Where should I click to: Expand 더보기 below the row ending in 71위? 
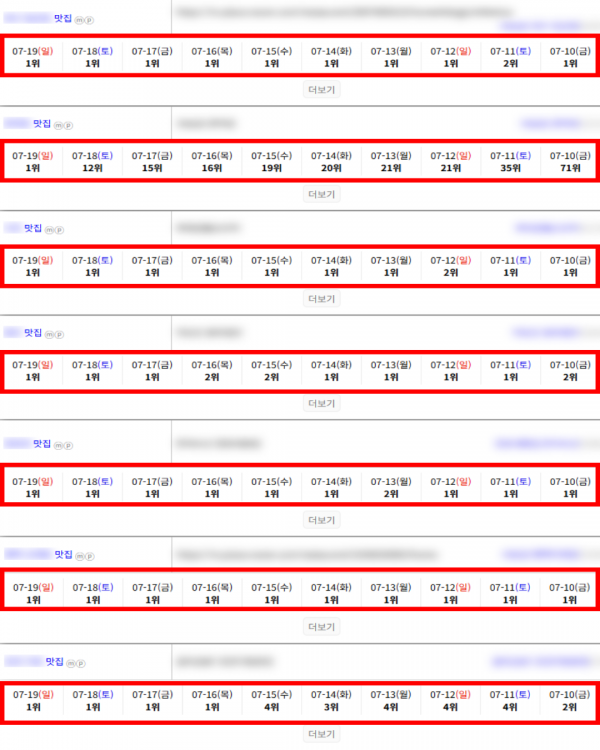pyautogui.click(x=322, y=194)
